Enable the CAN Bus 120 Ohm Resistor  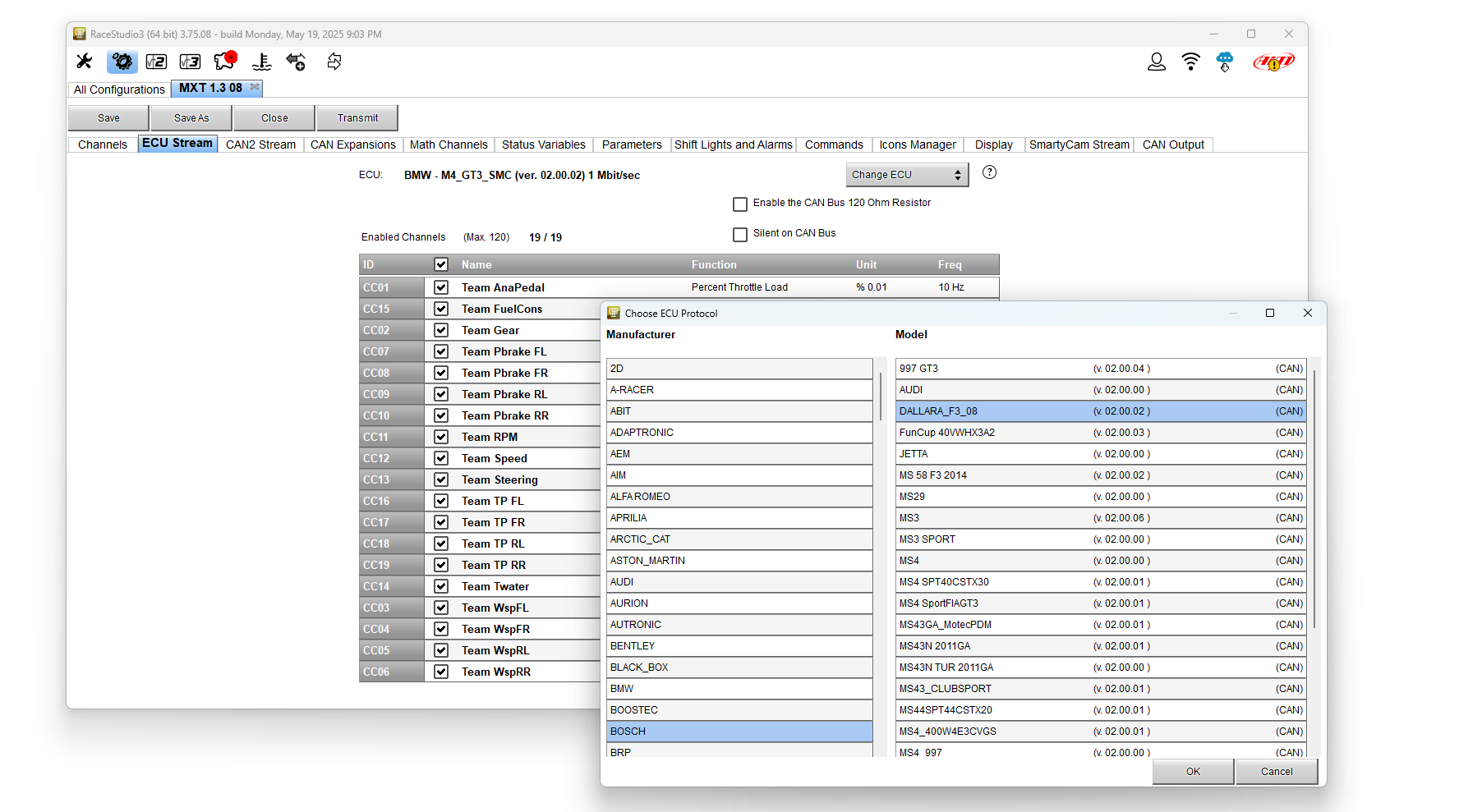[x=740, y=204]
